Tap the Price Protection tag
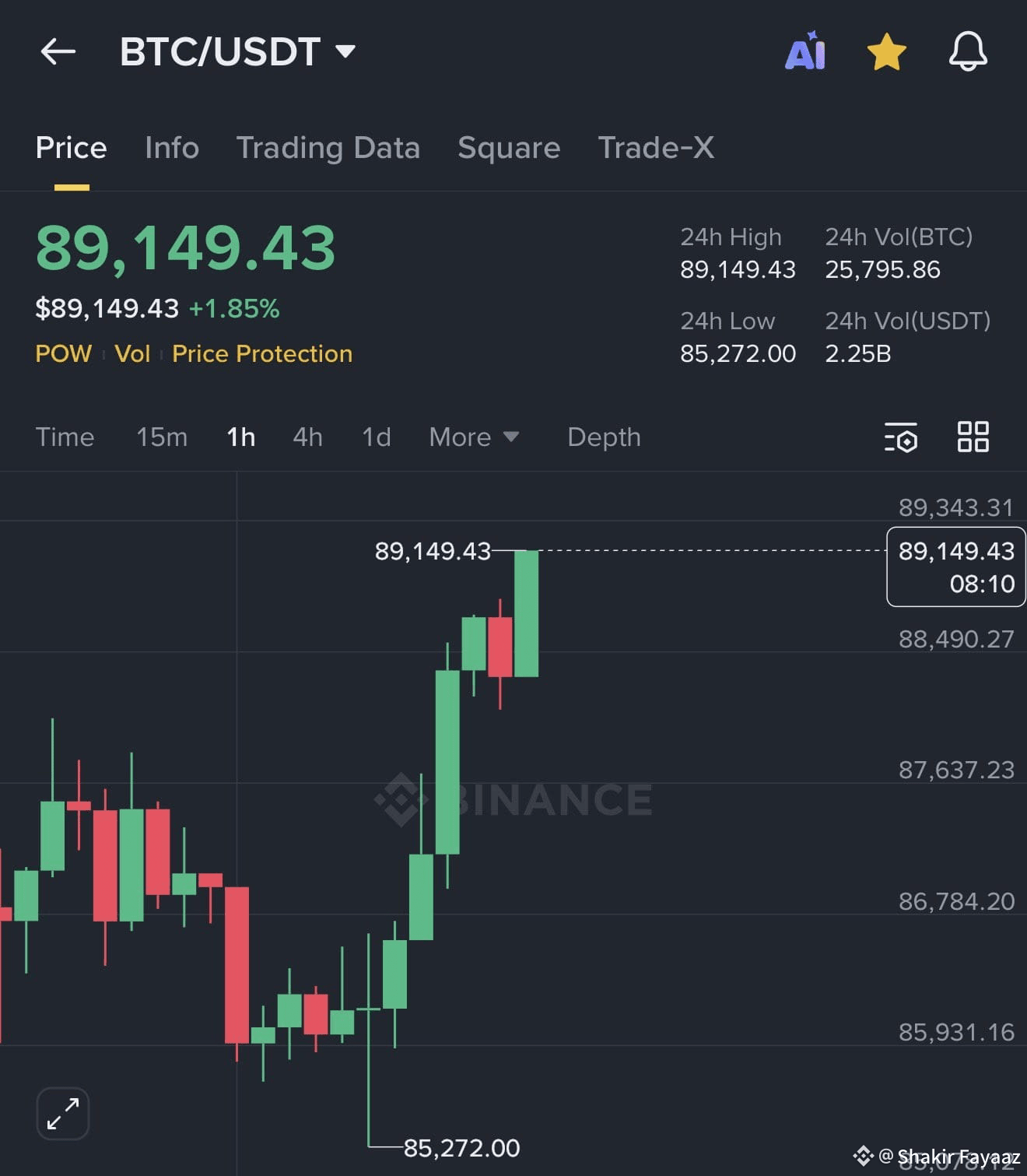The image size is (1027, 1176). 262,354
